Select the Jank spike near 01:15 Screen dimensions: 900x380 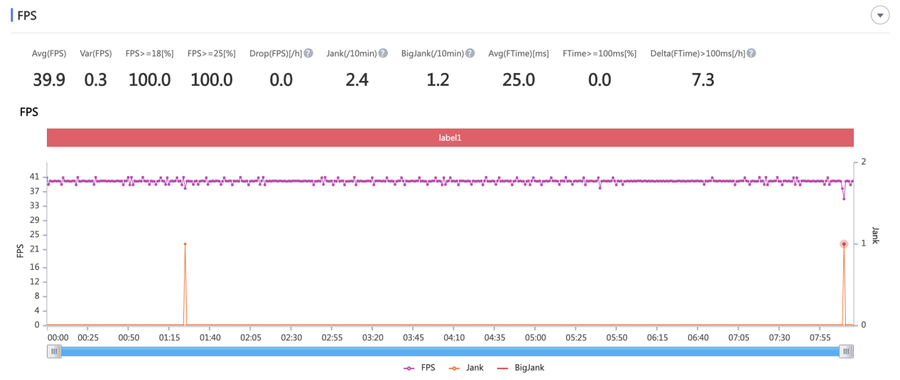(x=185, y=244)
